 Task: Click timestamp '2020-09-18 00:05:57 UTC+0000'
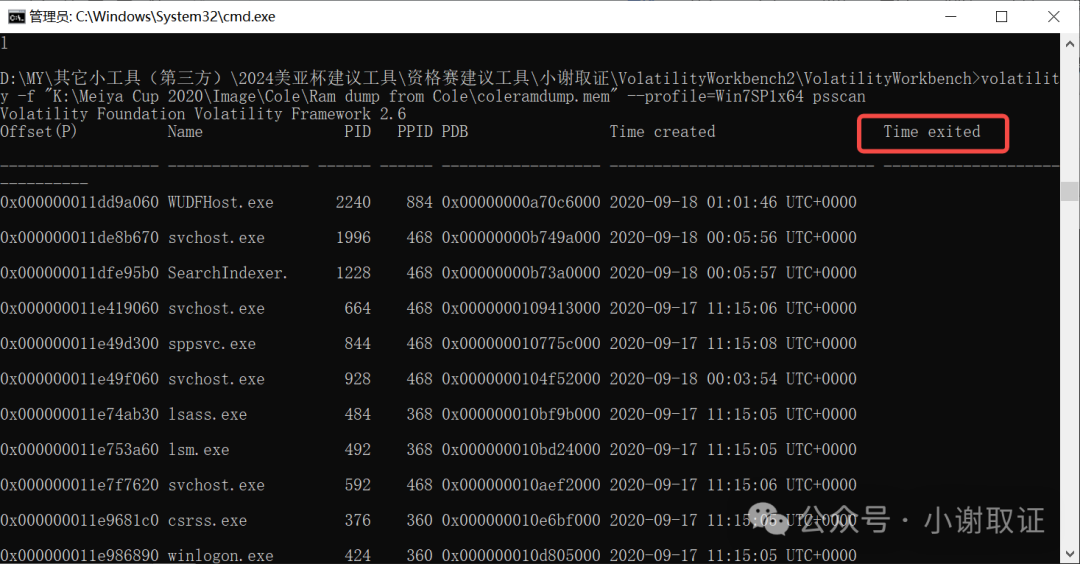733,273
